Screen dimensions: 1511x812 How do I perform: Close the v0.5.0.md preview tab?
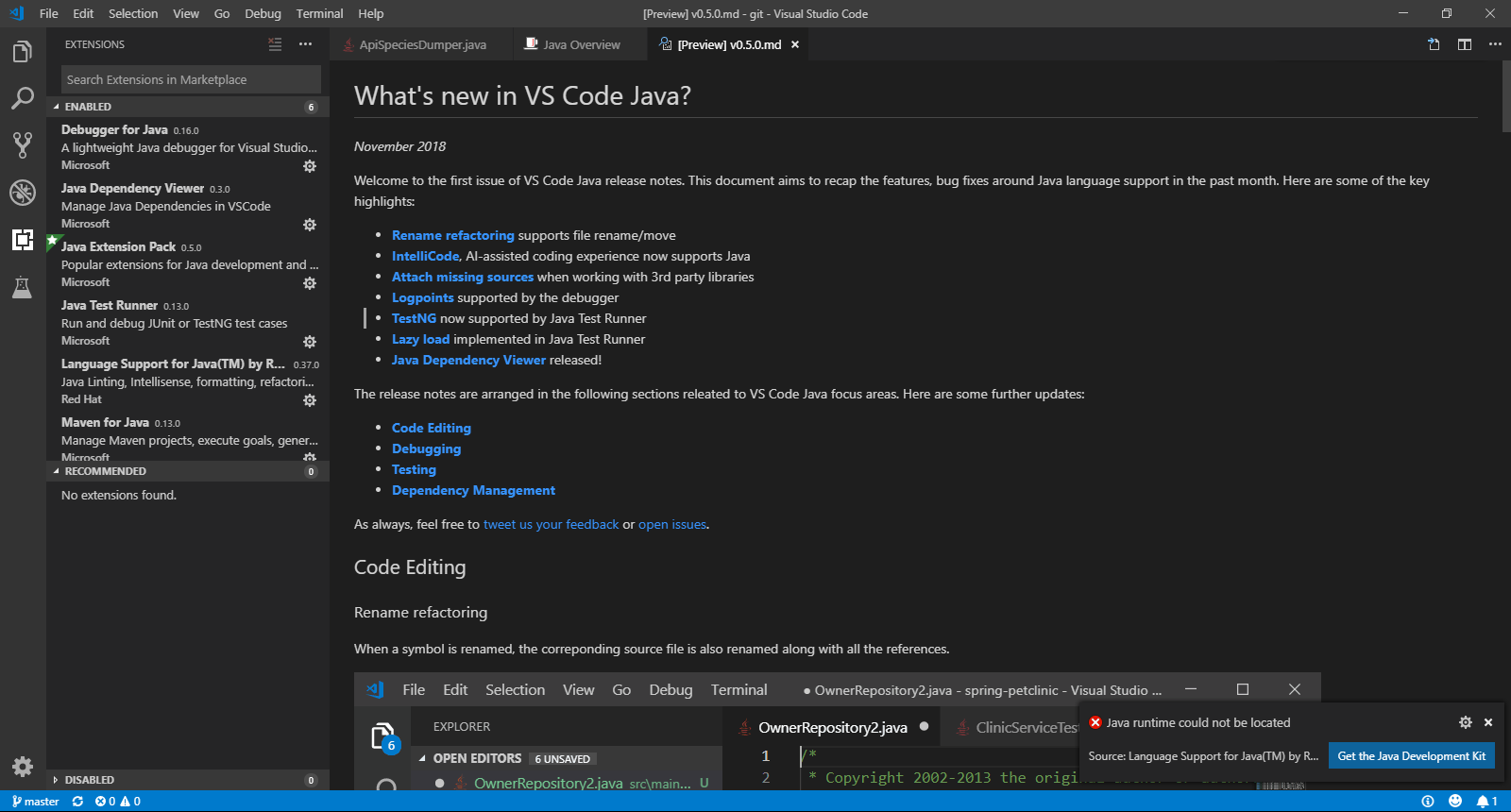(x=795, y=44)
